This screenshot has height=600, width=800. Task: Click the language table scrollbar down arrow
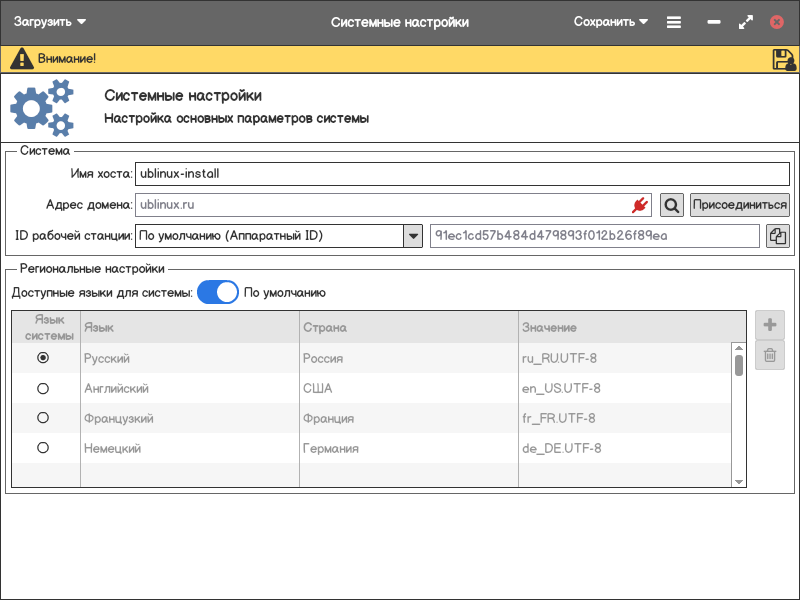pyautogui.click(x=739, y=481)
